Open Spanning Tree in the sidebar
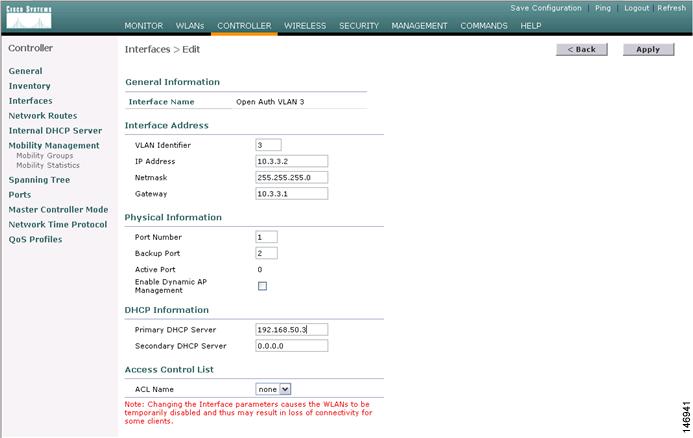 39,180
